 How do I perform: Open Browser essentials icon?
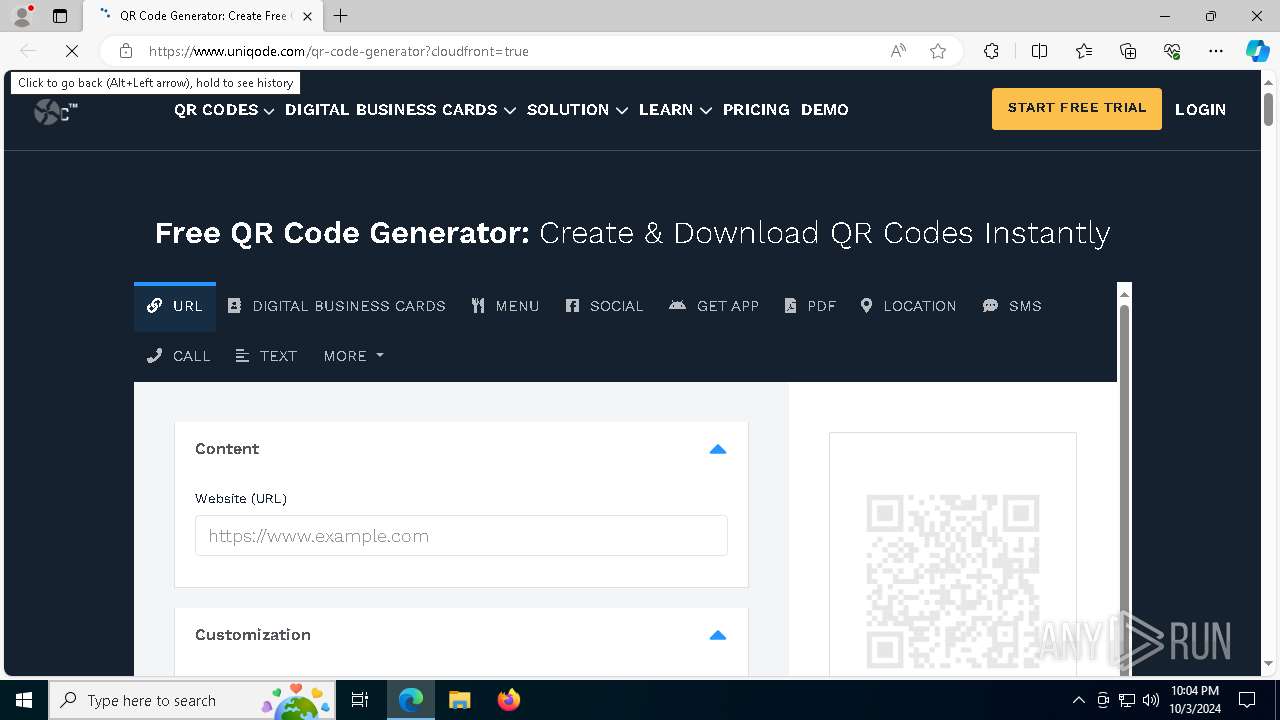click(1172, 51)
